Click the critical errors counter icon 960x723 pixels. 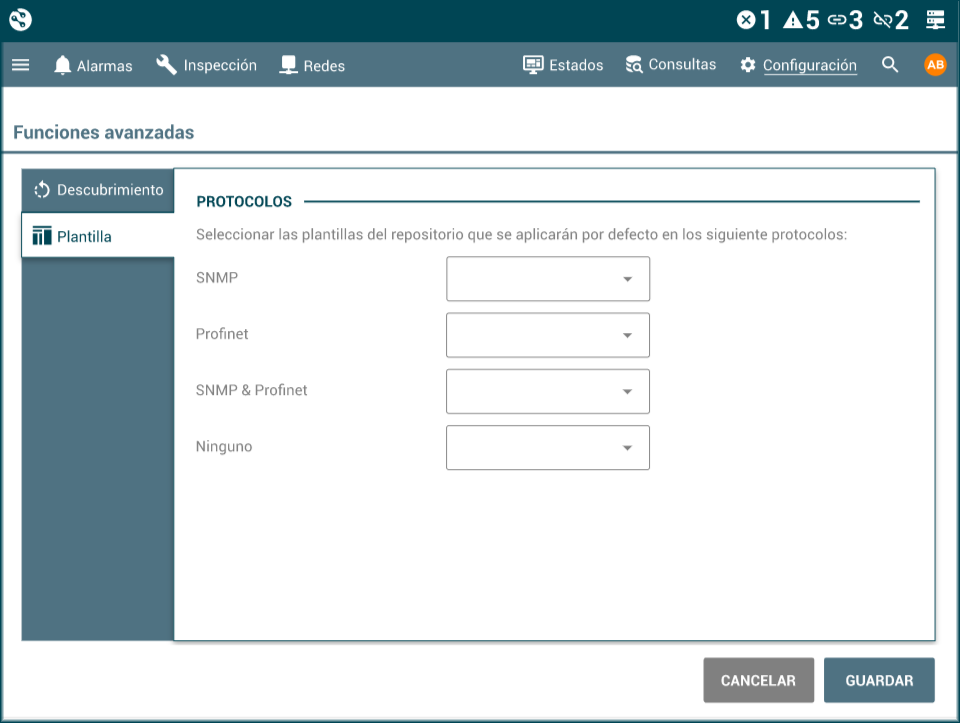pos(746,20)
